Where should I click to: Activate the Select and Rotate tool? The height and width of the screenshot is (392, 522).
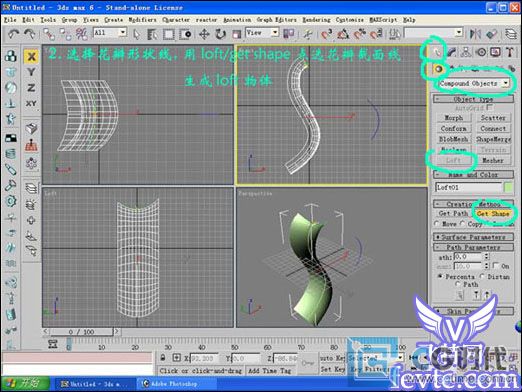pos(220,34)
